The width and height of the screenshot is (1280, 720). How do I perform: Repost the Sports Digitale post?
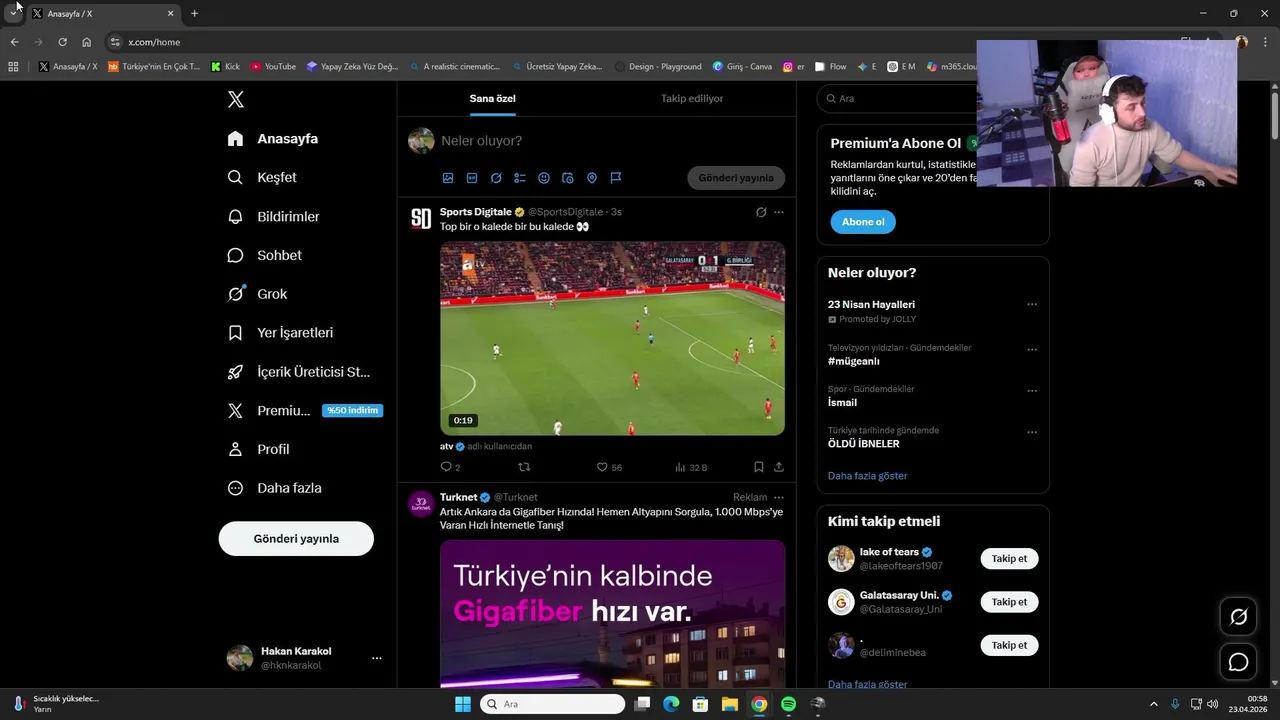524,467
